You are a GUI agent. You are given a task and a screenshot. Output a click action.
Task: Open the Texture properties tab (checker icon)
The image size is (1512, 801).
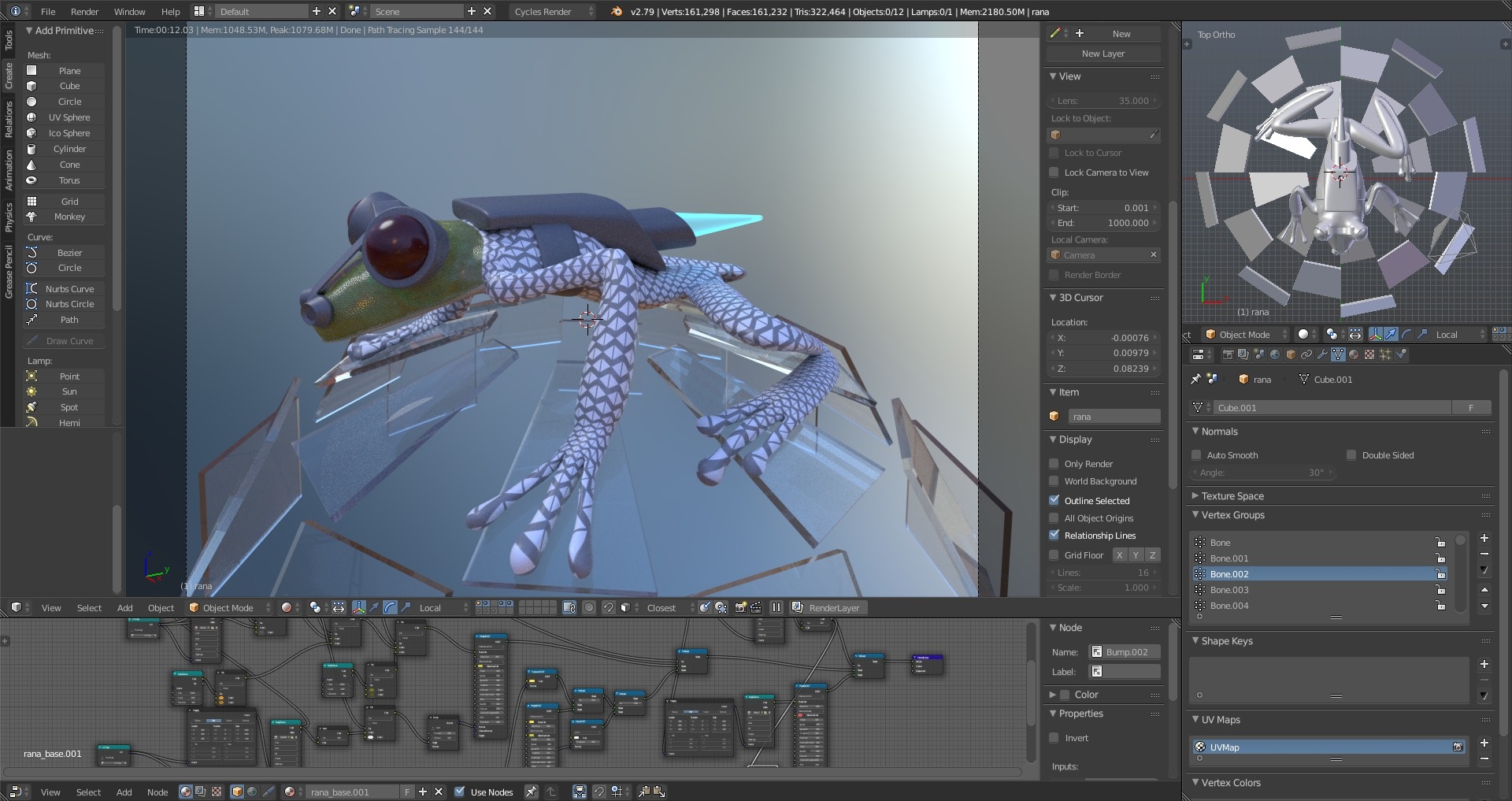[x=1369, y=354]
